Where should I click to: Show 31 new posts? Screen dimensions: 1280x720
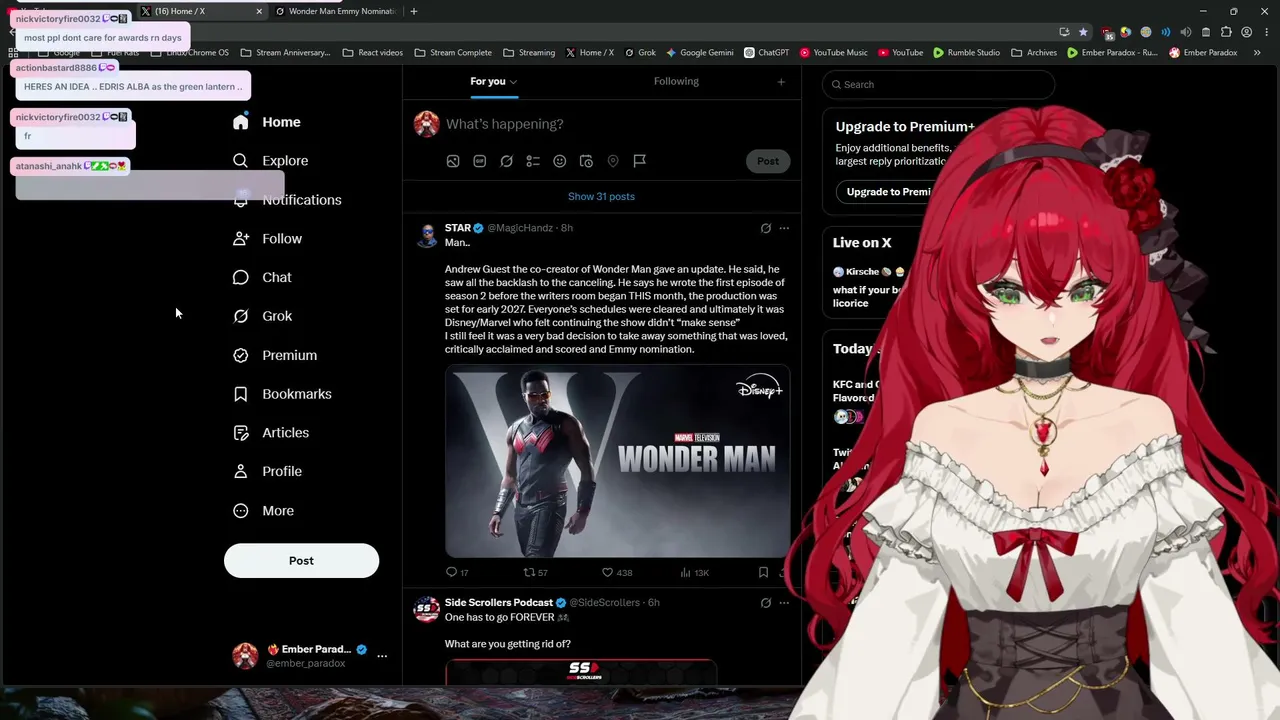click(x=601, y=196)
